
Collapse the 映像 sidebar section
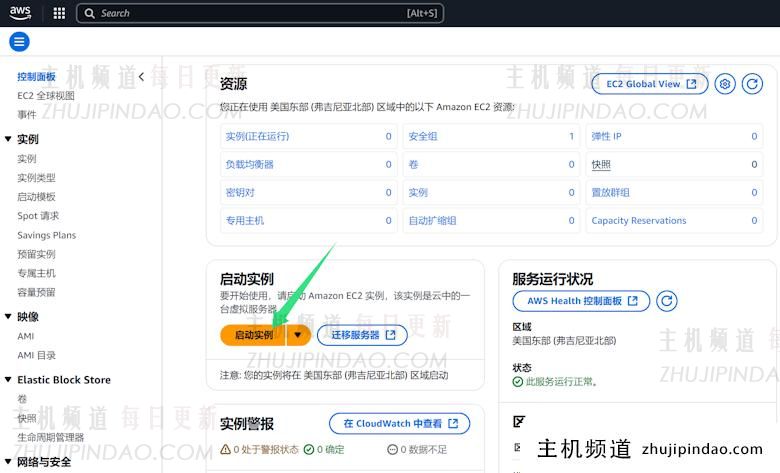(8, 317)
